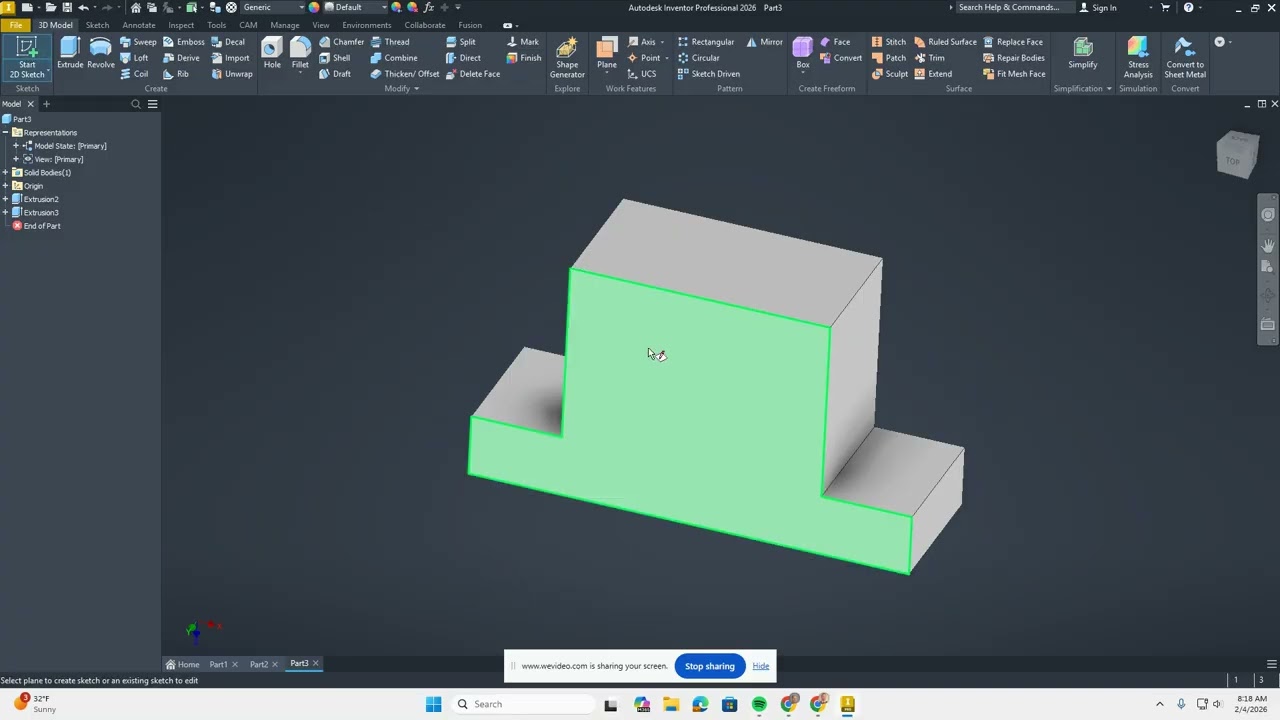Go to the Home document tab

point(183,664)
